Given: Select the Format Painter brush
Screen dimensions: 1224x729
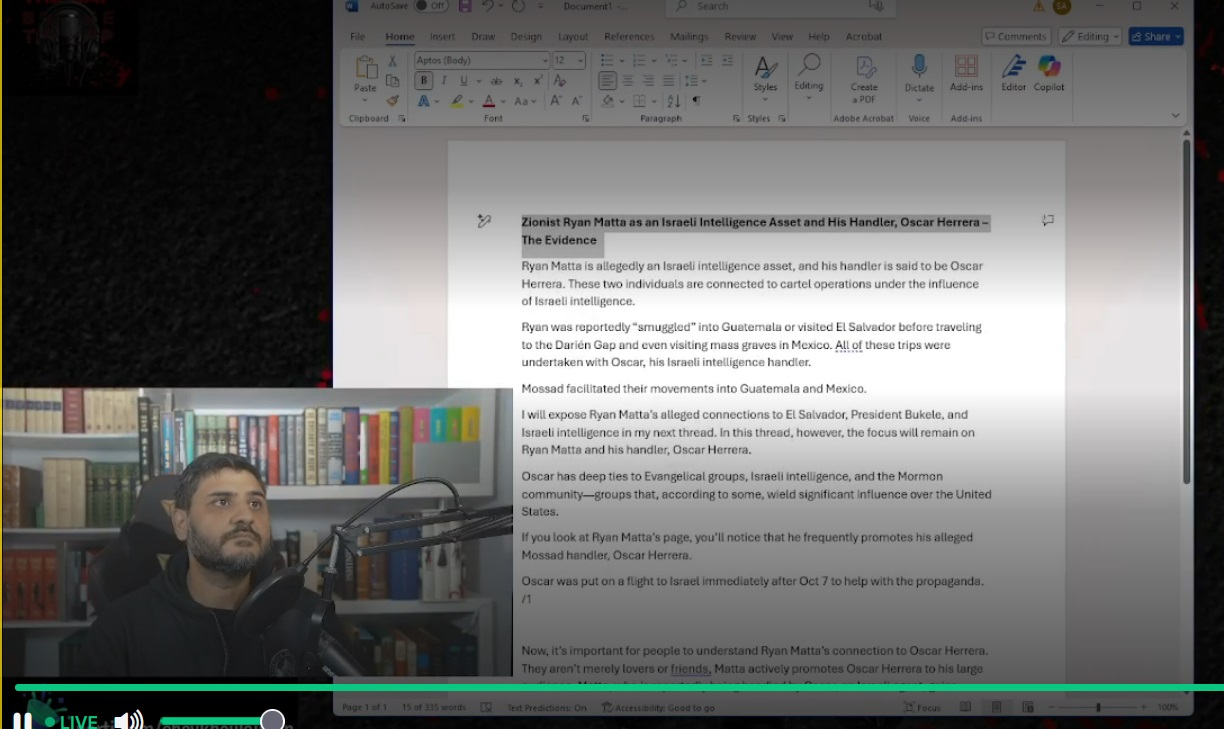Looking at the screenshot, I should (392, 100).
